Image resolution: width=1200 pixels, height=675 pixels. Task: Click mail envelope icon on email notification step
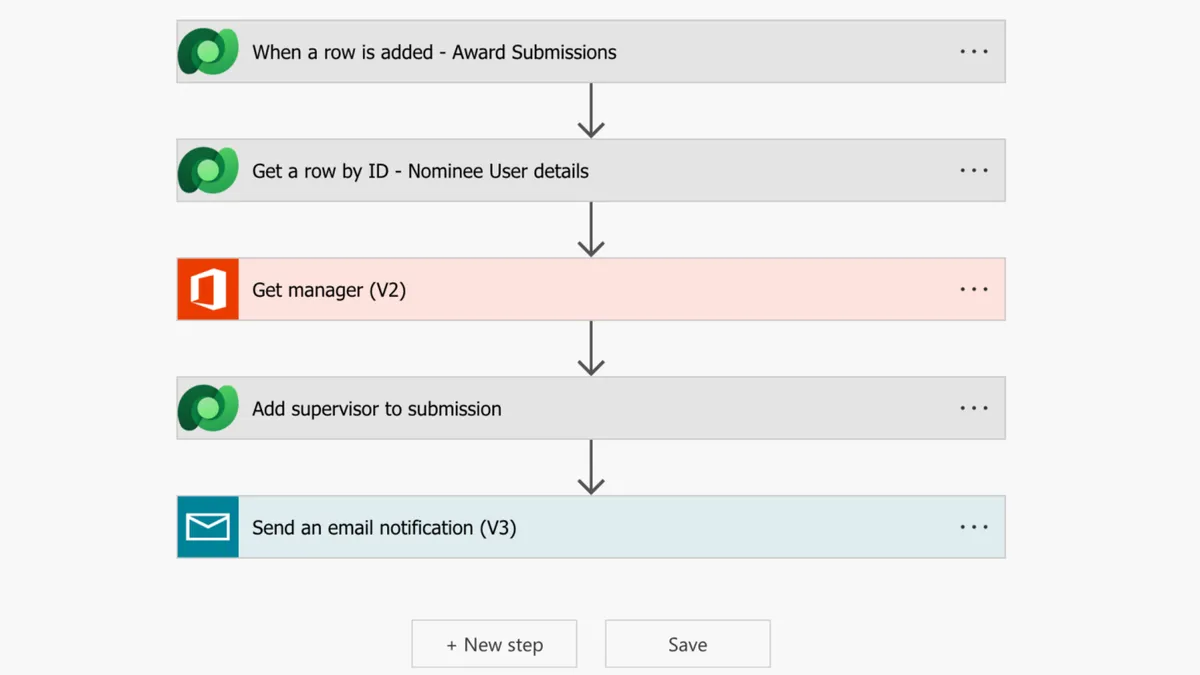[x=208, y=527]
